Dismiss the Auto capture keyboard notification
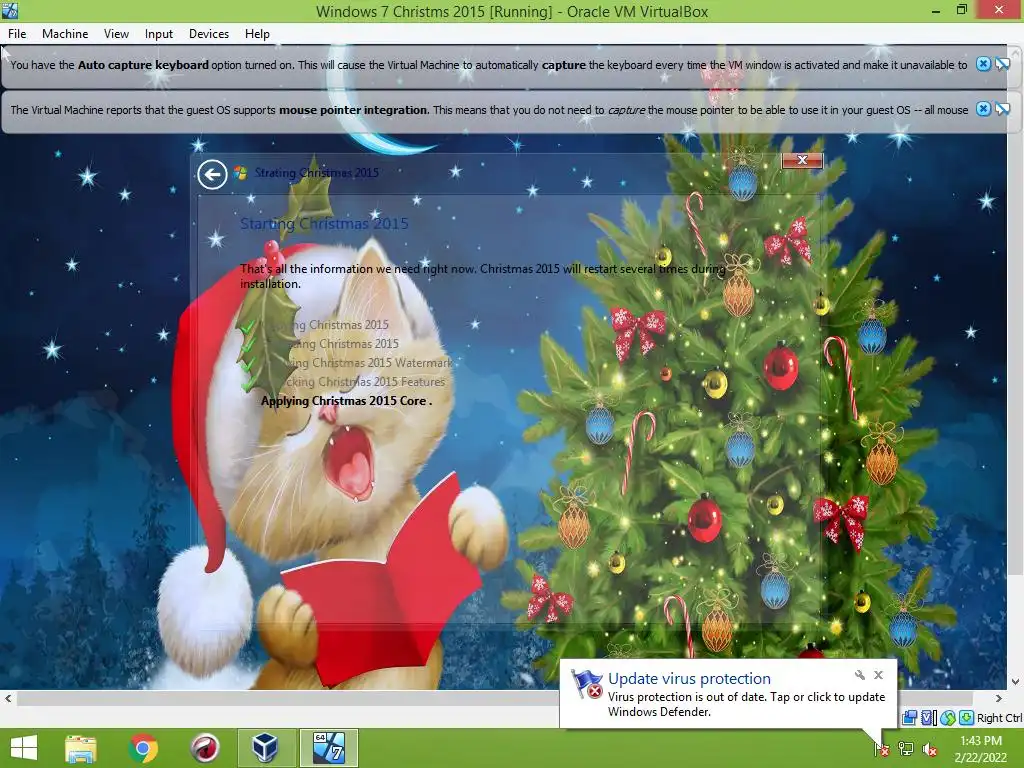 (x=983, y=64)
